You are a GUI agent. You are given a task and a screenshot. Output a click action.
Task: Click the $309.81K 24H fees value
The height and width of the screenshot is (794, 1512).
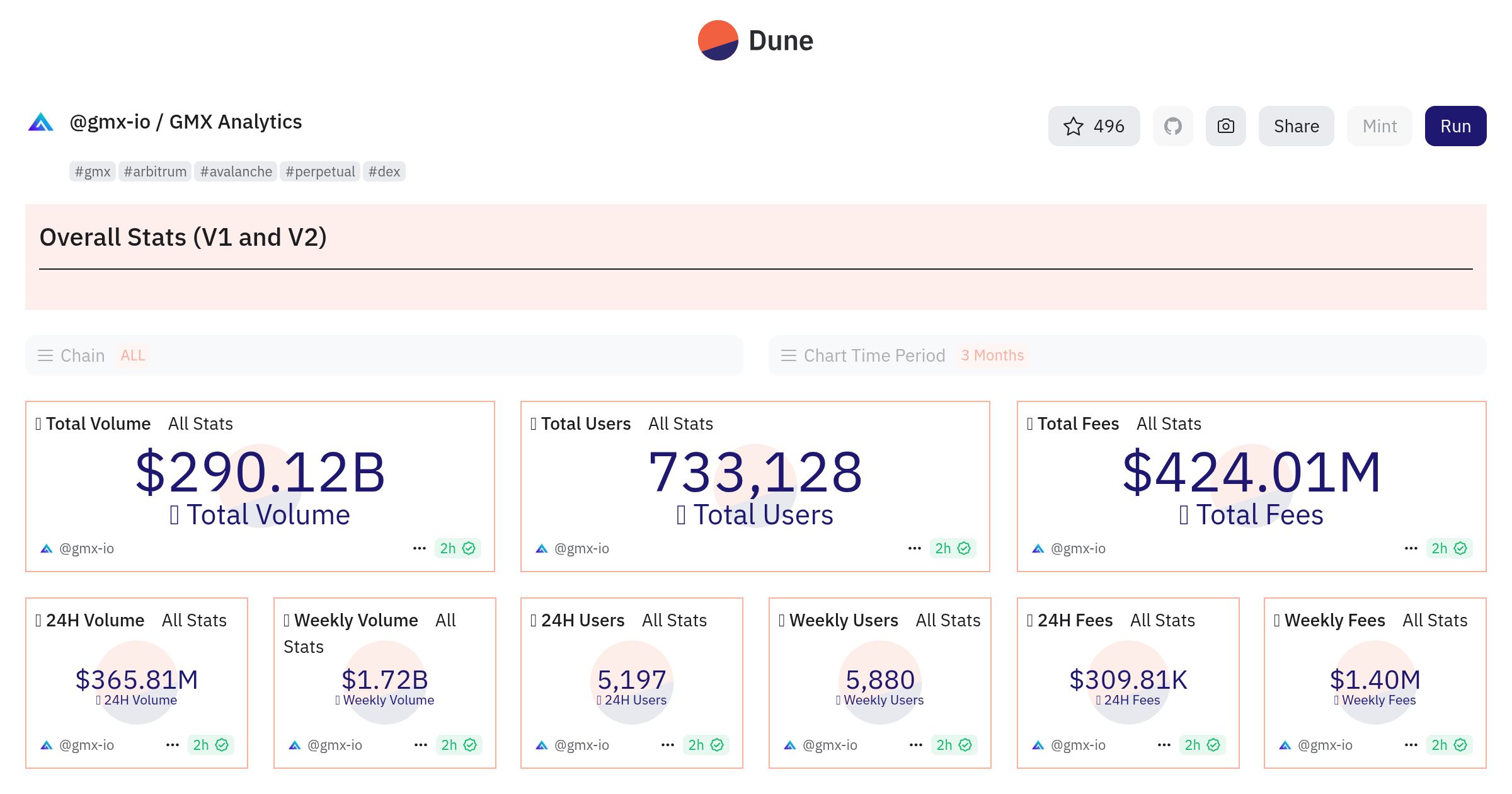tap(1128, 679)
